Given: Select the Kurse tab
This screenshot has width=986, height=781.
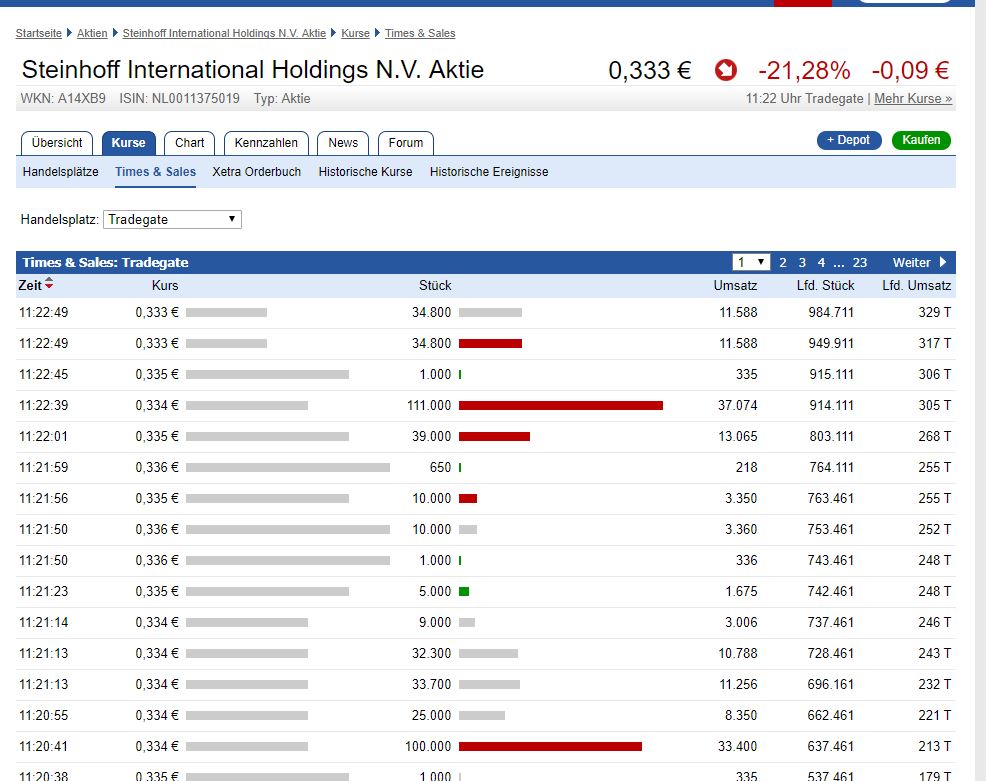Looking at the screenshot, I should pyautogui.click(x=128, y=143).
